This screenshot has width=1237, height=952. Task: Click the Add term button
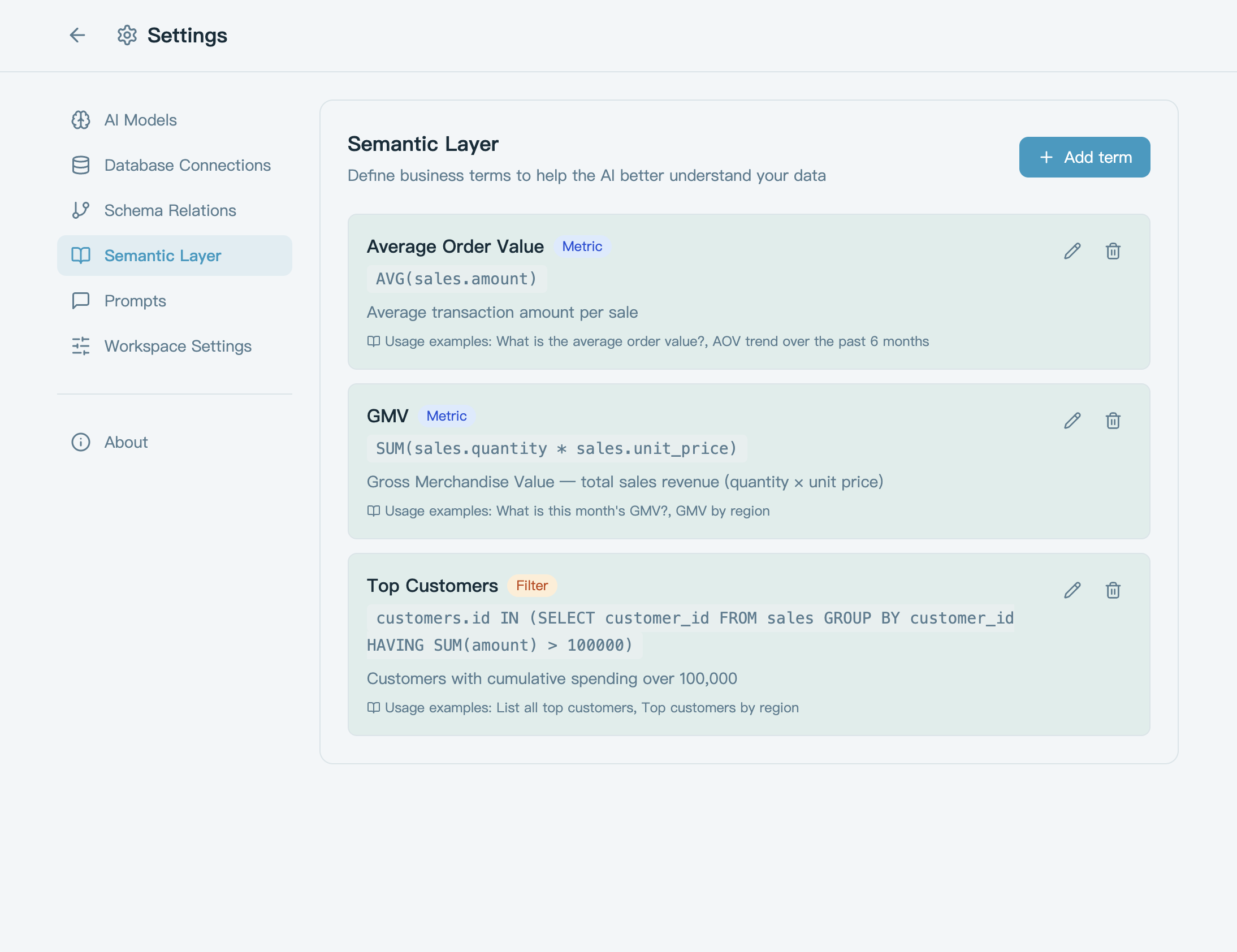coord(1084,157)
